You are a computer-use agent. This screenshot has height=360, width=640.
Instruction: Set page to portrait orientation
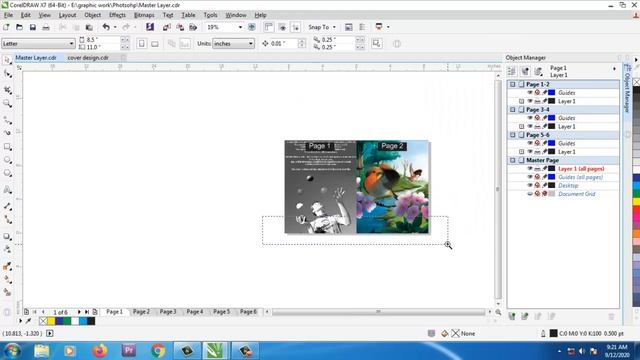pos(142,43)
